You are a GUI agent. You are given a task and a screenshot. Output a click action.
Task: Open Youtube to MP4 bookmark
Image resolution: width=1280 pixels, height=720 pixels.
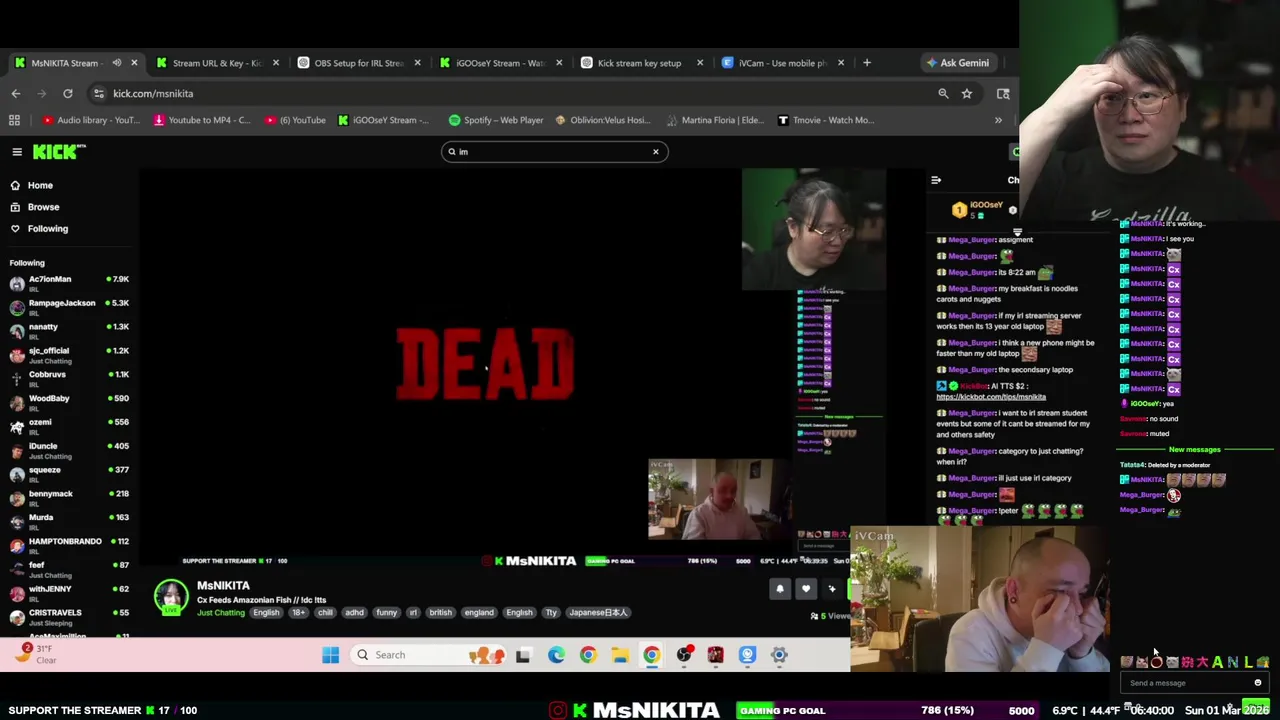tap(202, 120)
